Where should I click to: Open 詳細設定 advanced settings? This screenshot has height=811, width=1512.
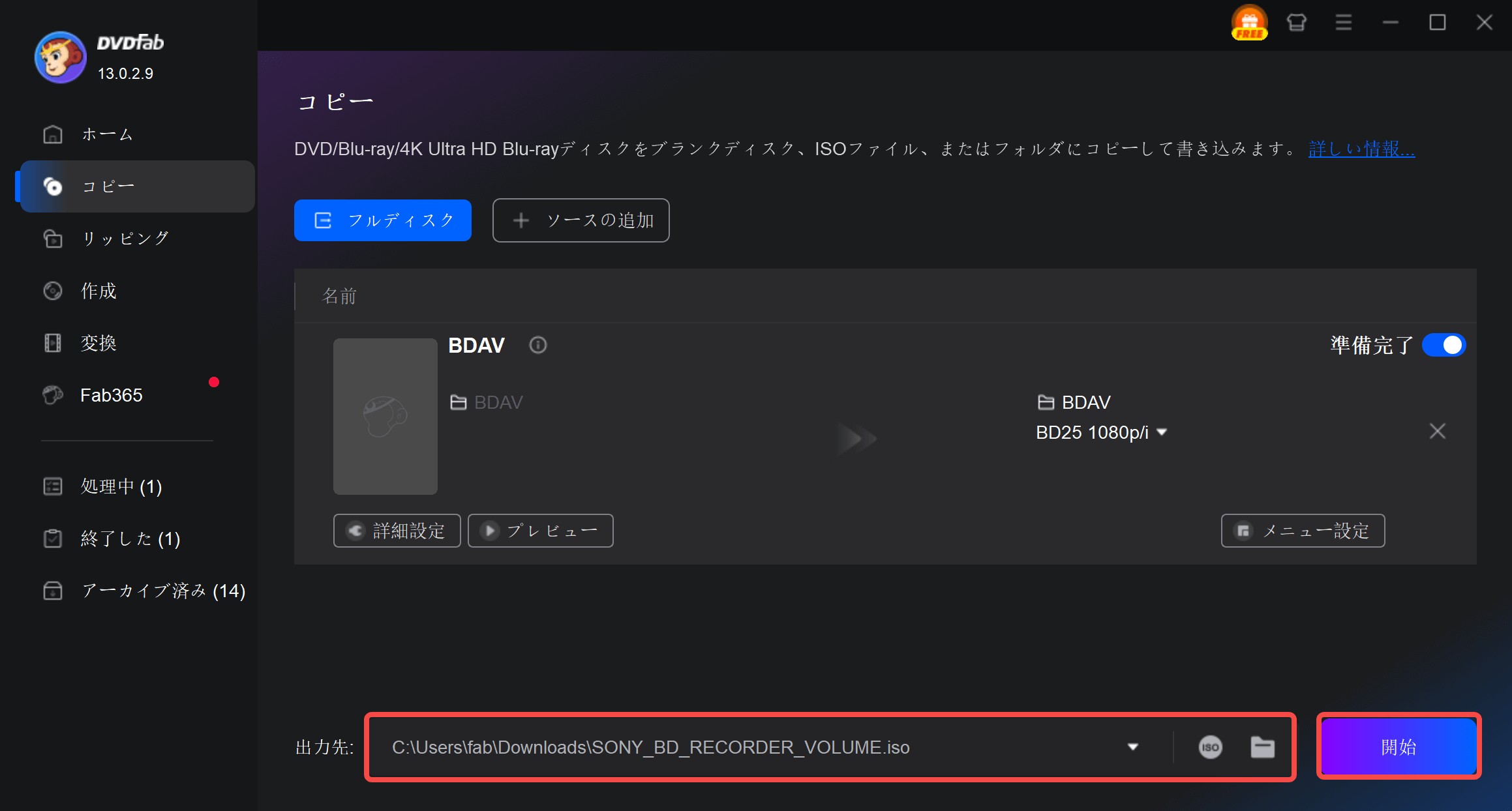(x=397, y=531)
